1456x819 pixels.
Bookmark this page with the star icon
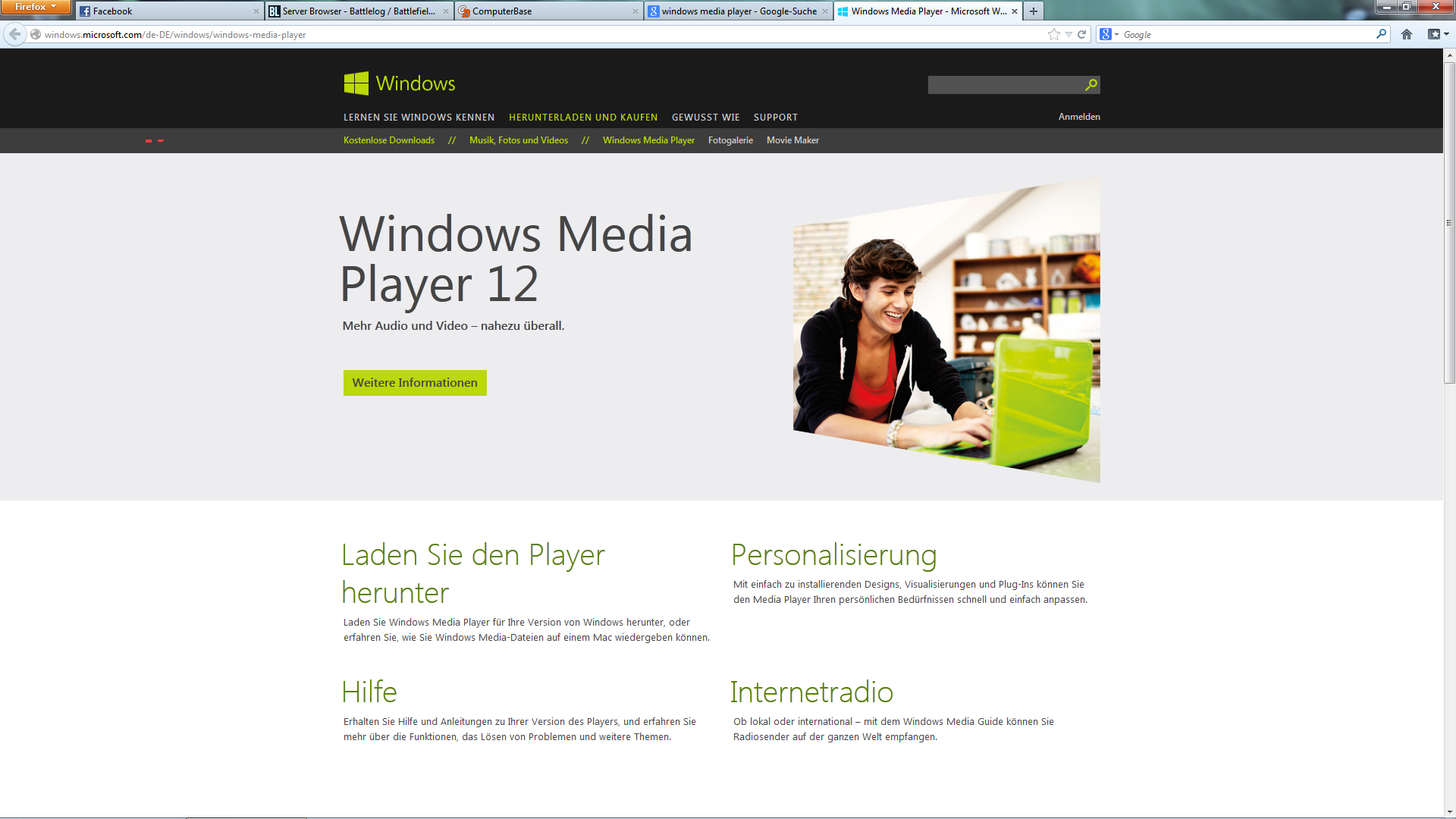coord(1053,34)
